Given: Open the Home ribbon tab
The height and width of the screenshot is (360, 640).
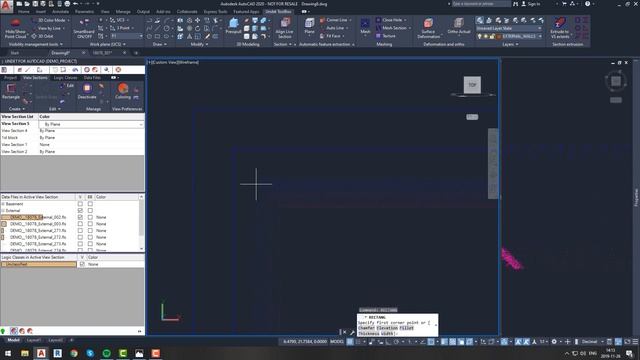Looking at the screenshot, I should [x=24, y=12].
